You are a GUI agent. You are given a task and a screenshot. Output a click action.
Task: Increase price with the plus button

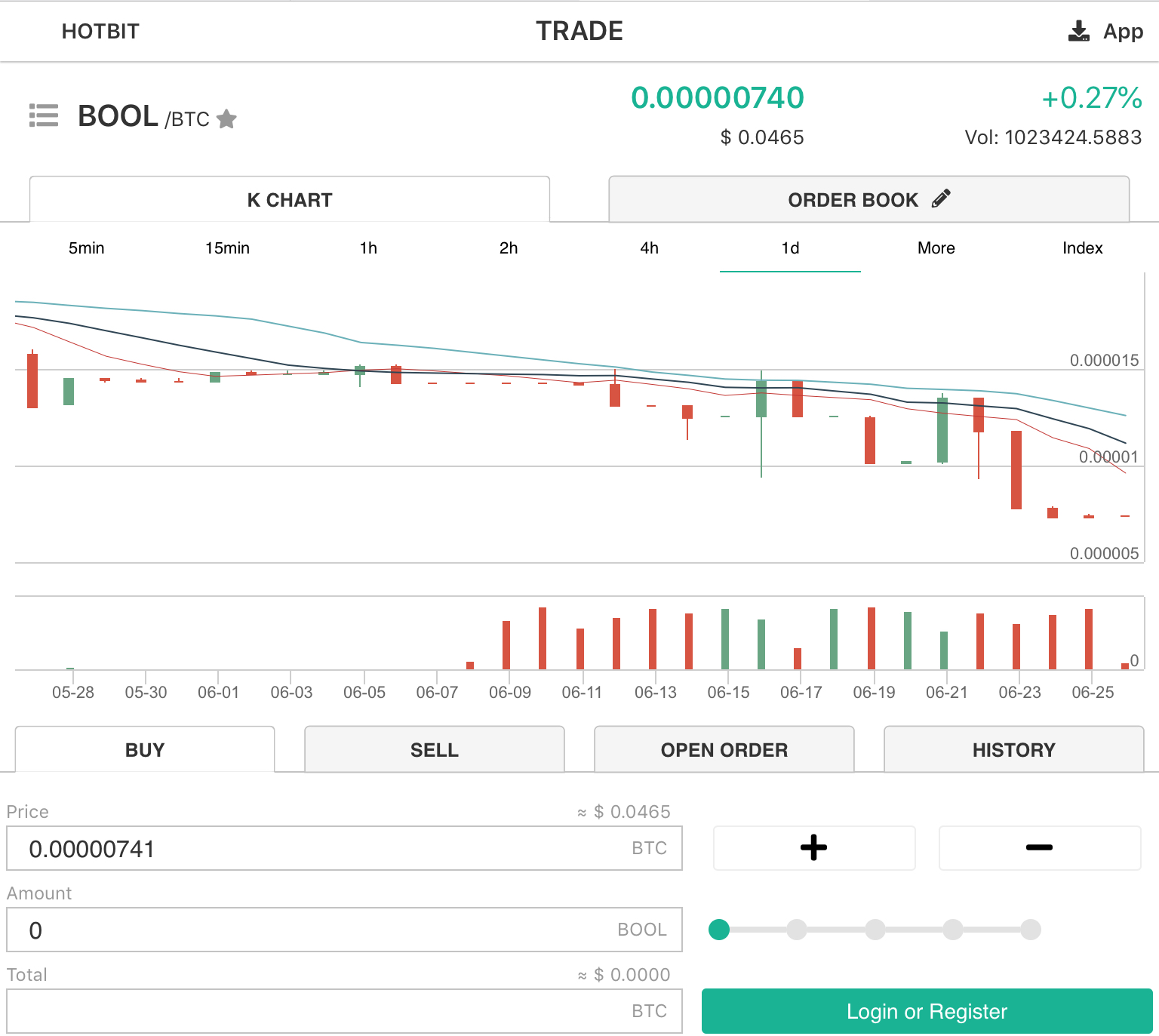click(814, 848)
